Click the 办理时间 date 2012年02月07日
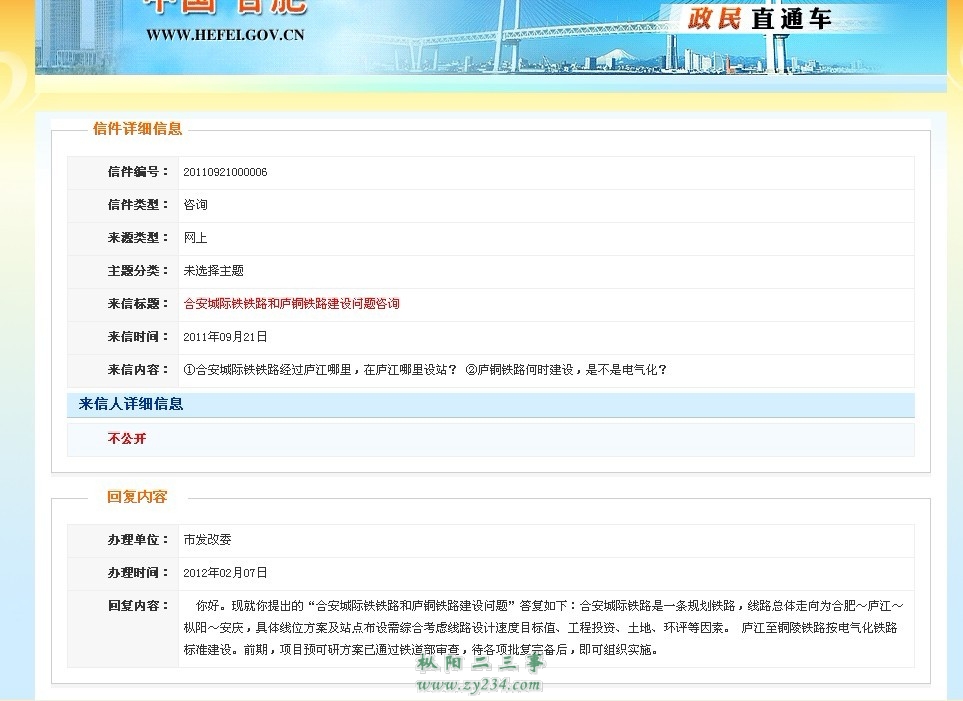The image size is (963, 701). click(225, 573)
